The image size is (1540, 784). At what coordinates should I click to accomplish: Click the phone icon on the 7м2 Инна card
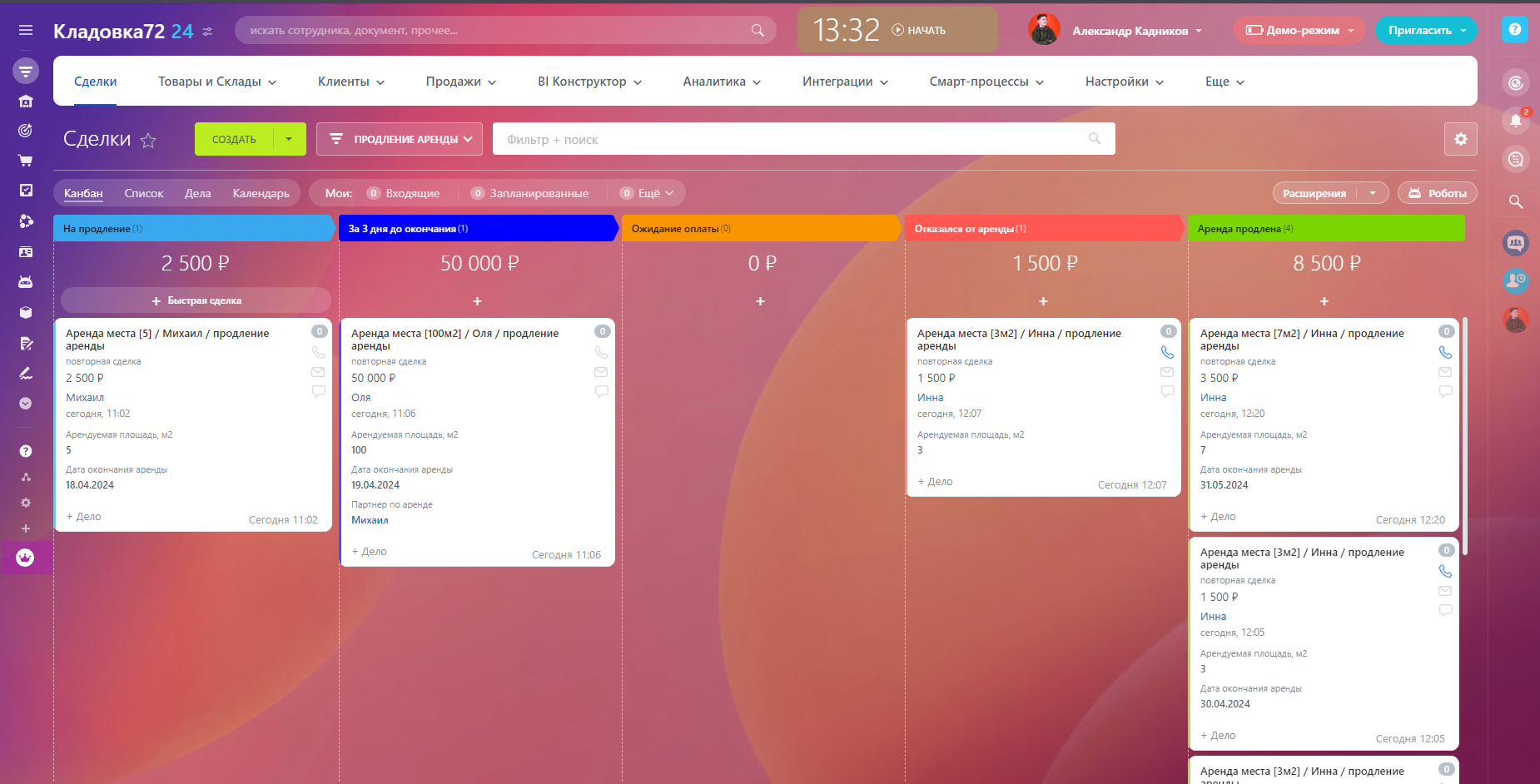[x=1445, y=352]
